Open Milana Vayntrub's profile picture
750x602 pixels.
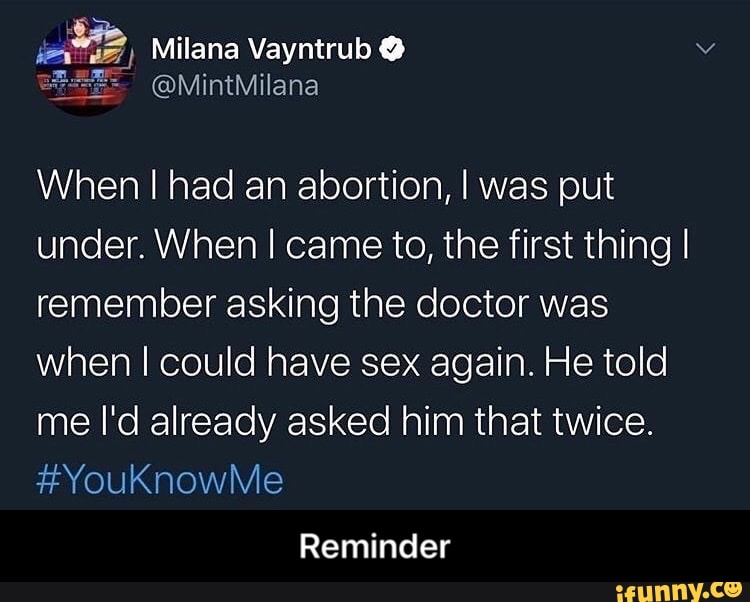pos(86,66)
